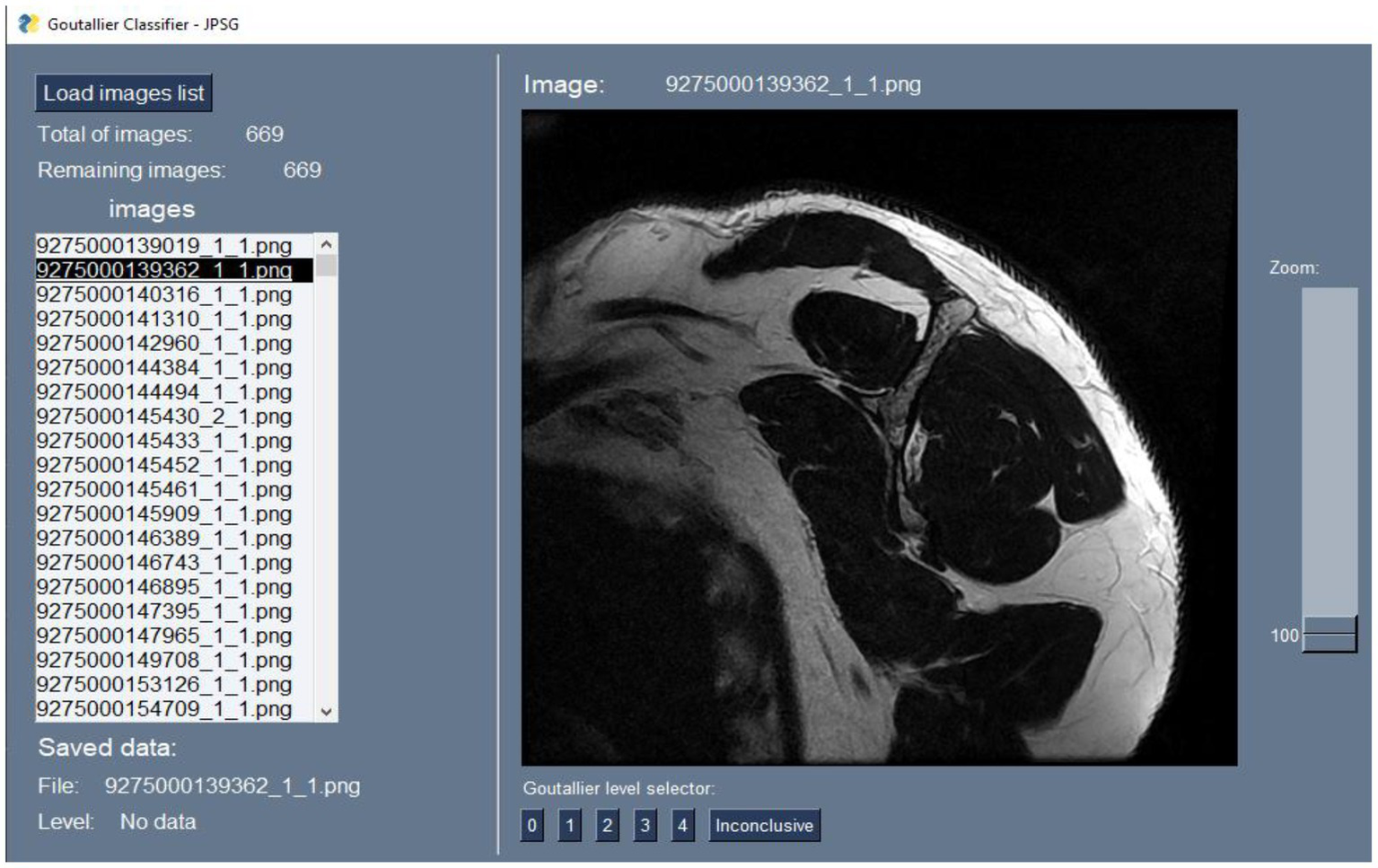Select 9275000149708_1_1.png from images list
Image resolution: width=1378 pixels, height=868 pixels.
click(164, 661)
